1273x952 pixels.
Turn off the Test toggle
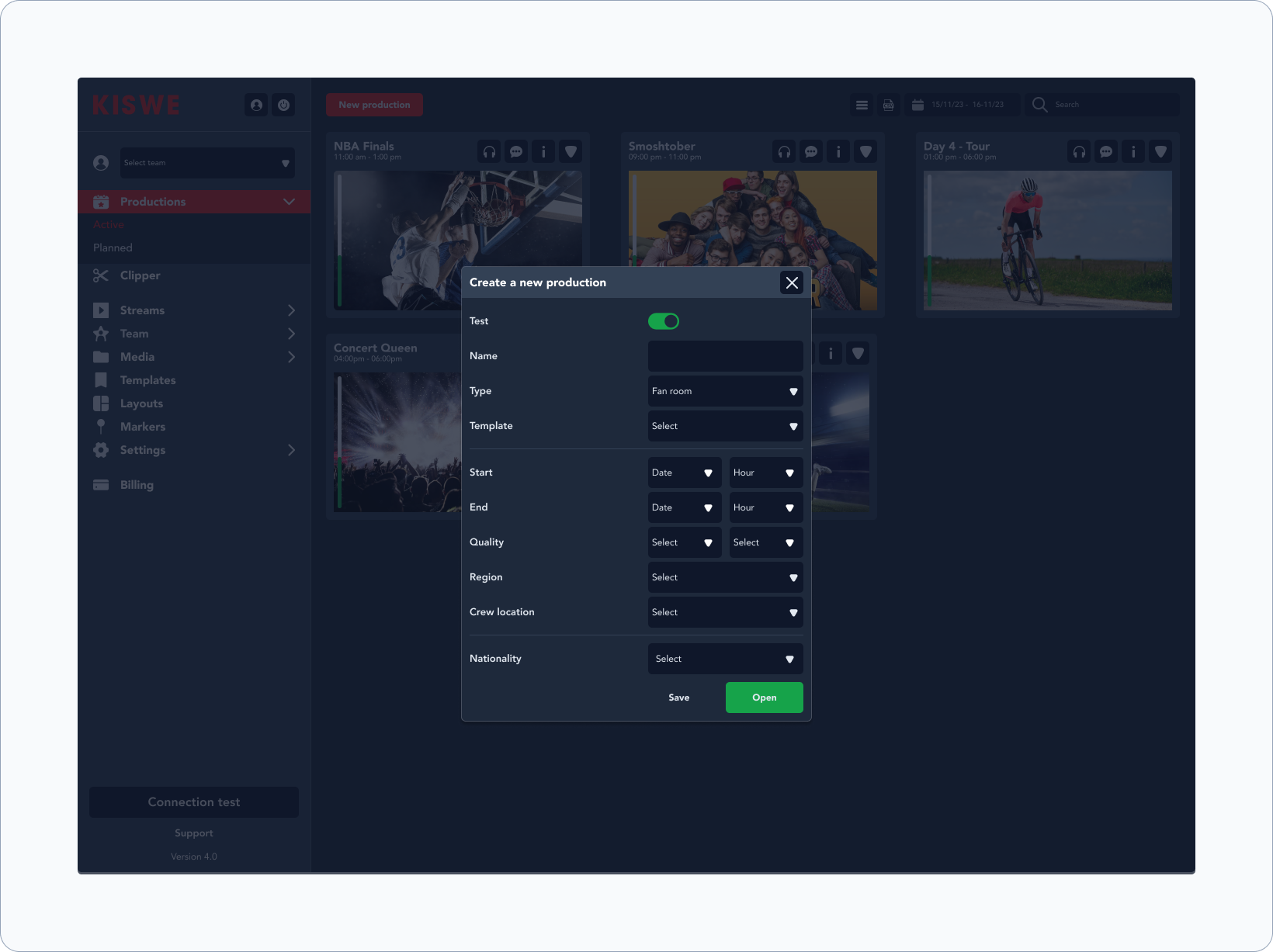pos(664,321)
